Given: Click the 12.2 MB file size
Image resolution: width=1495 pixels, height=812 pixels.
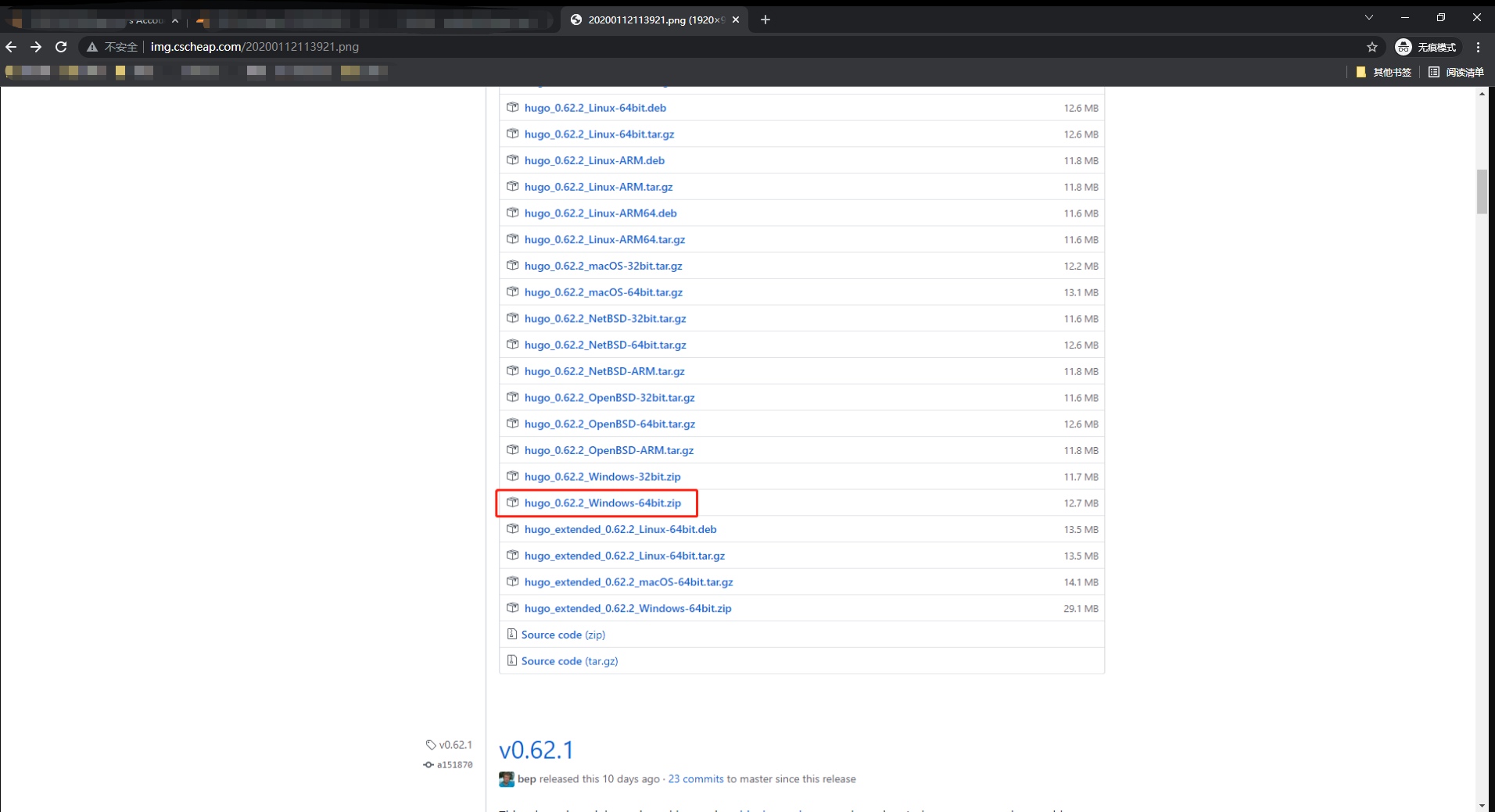Looking at the screenshot, I should (x=1081, y=266).
